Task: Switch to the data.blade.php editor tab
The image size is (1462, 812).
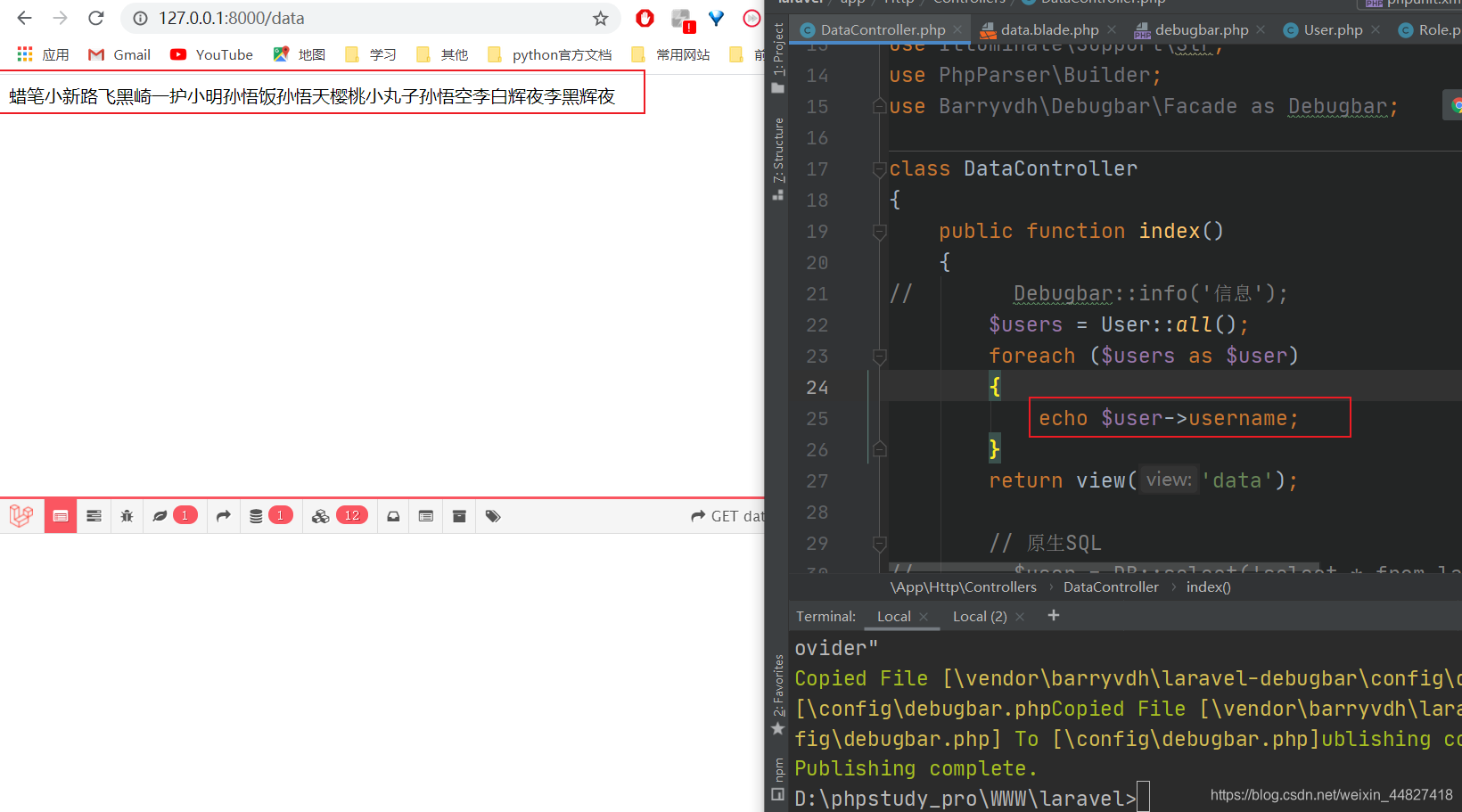Action: pyautogui.click(x=1049, y=29)
